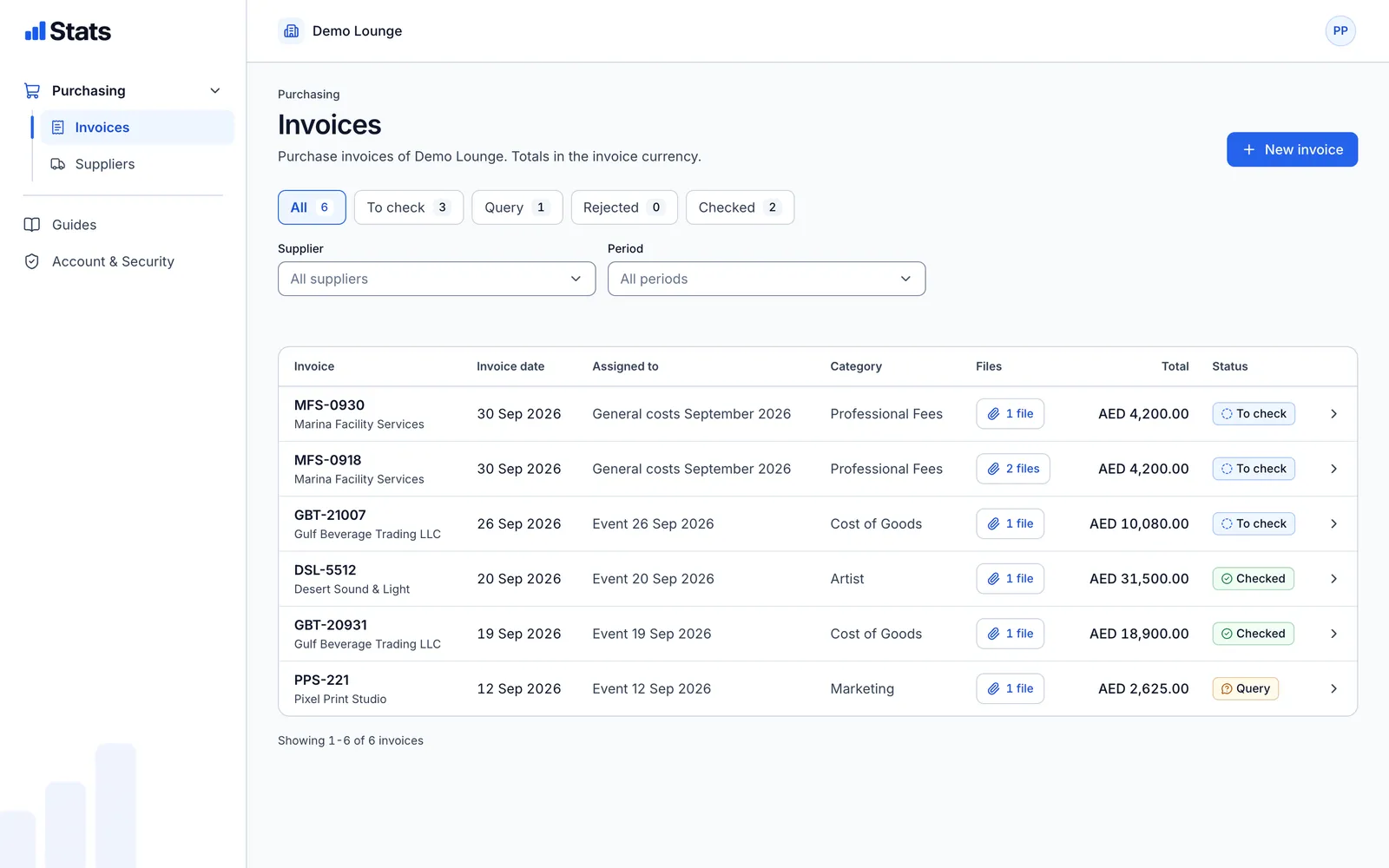
Task: Open Invoices in sidebar
Action: coord(137,128)
